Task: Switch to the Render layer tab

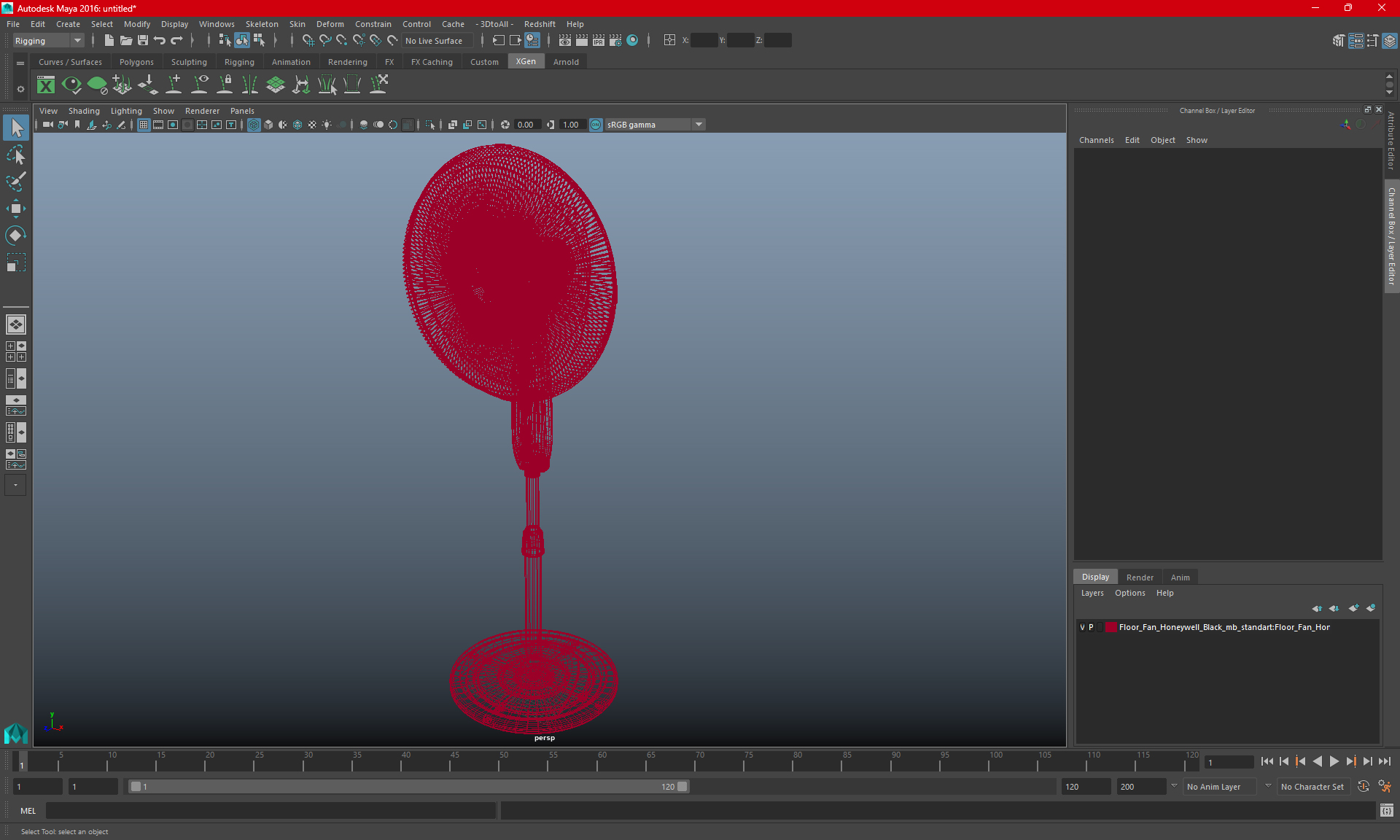Action: pyautogui.click(x=1140, y=577)
